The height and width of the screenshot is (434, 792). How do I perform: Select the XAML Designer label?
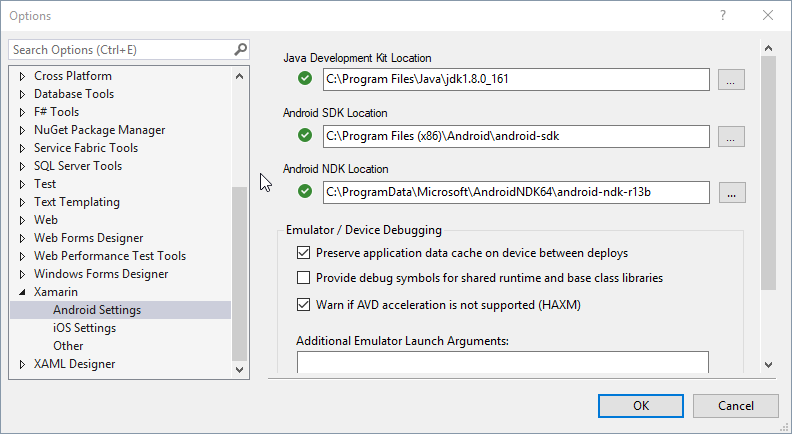pyautogui.click(x=74, y=364)
